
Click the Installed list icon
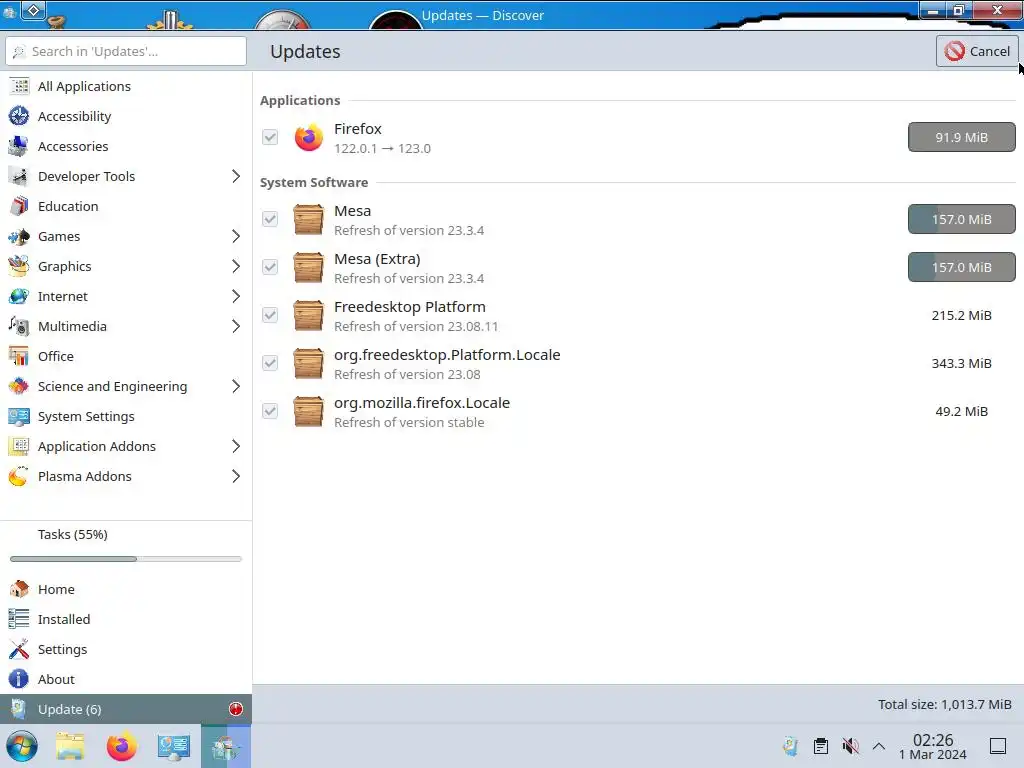[x=19, y=619]
